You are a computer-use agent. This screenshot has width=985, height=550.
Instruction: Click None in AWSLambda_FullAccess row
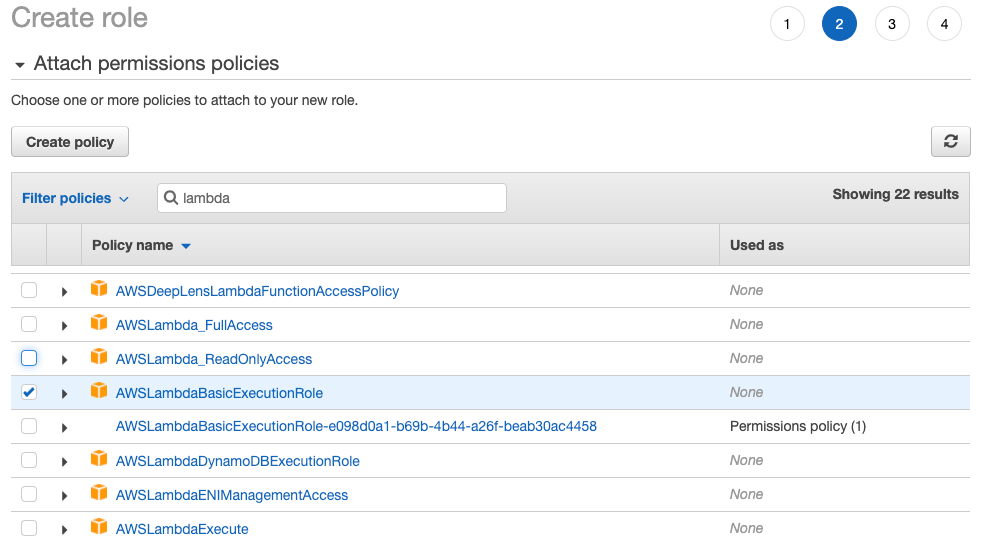(x=746, y=324)
